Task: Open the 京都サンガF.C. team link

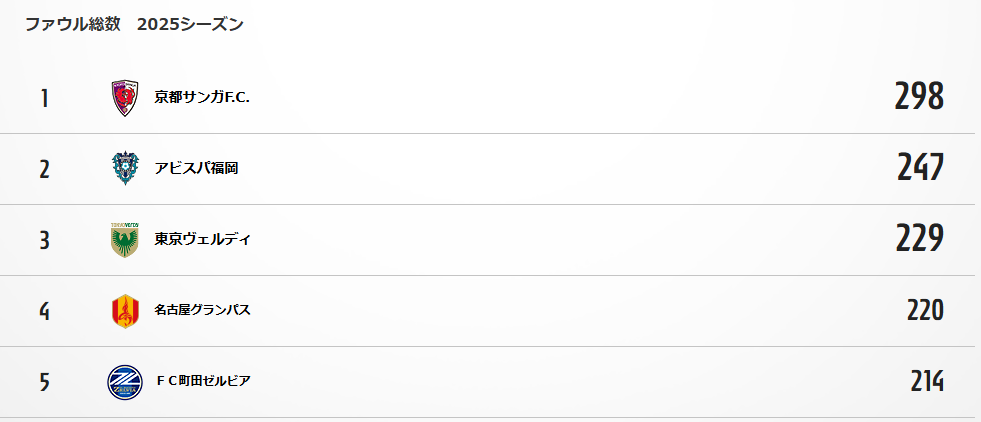Action: pos(202,98)
